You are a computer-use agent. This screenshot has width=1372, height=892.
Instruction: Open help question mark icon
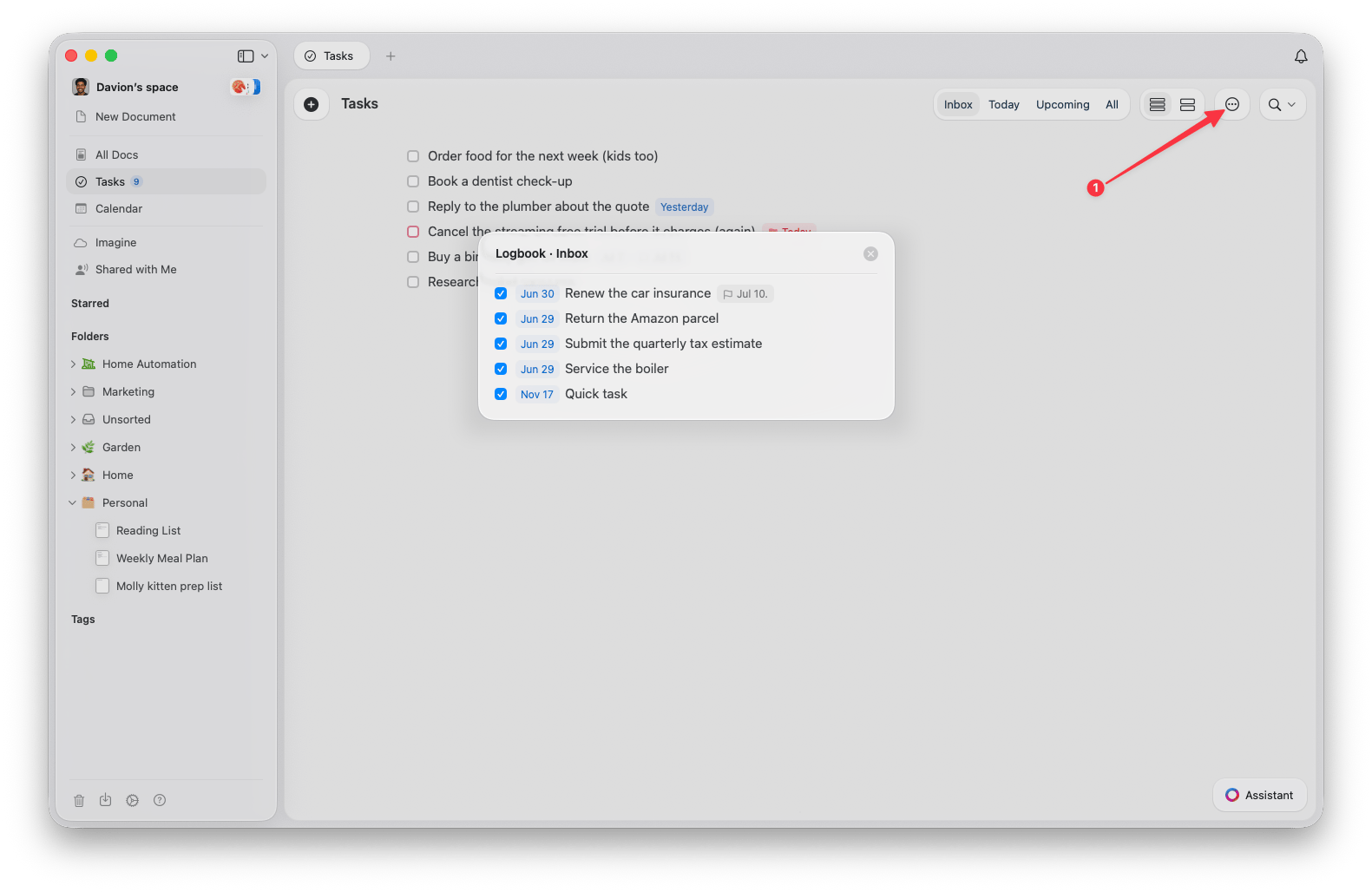160,800
